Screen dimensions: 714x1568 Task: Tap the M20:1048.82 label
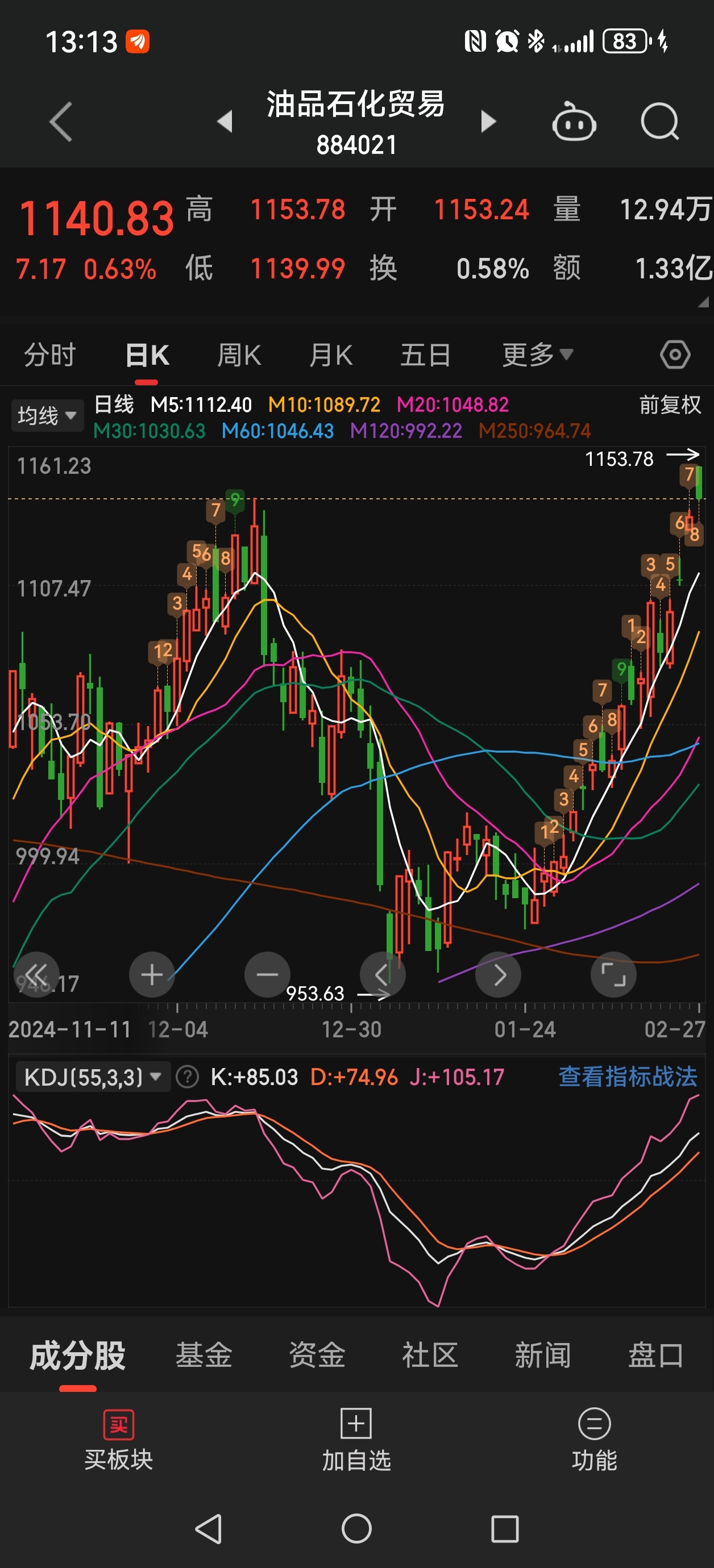click(453, 404)
